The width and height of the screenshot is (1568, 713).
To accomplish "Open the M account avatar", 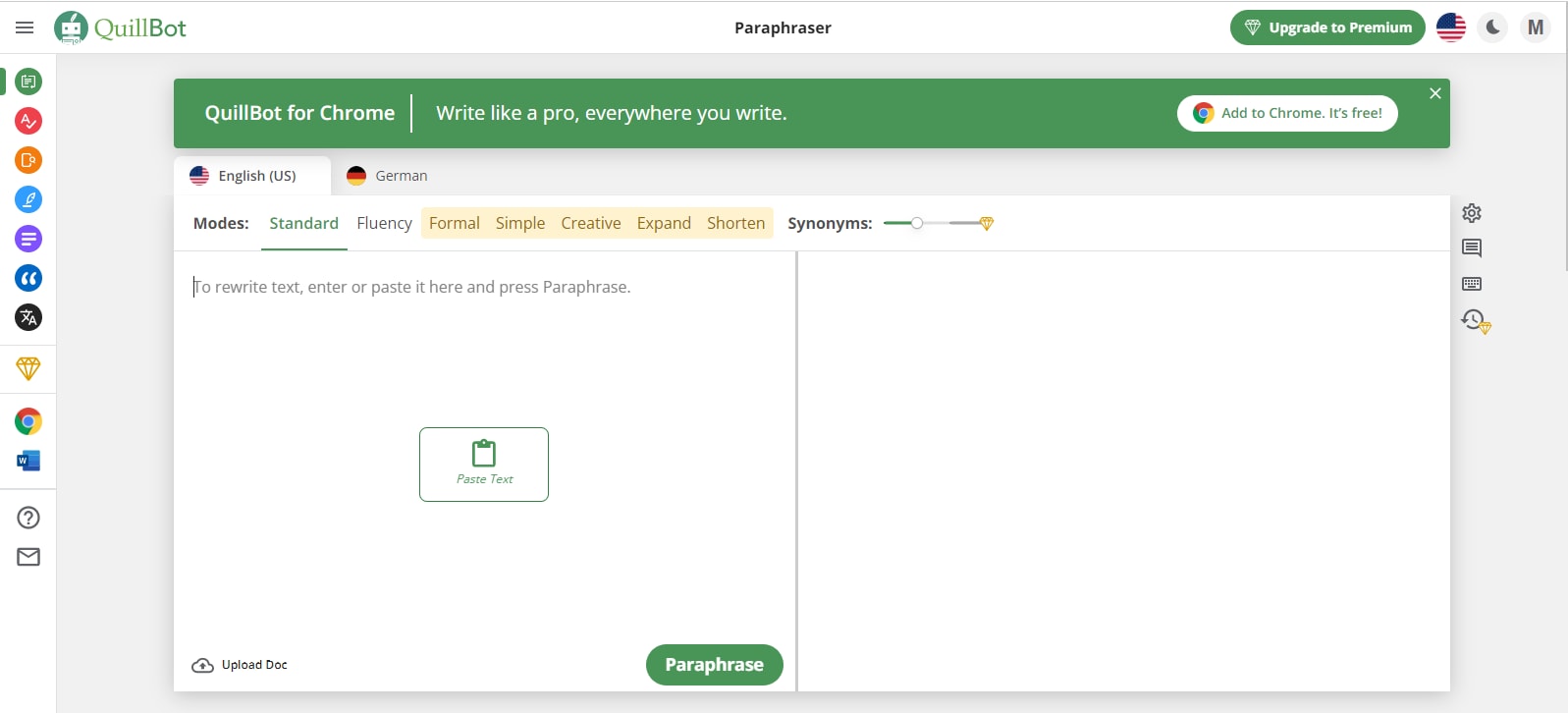I will click(1536, 27).
